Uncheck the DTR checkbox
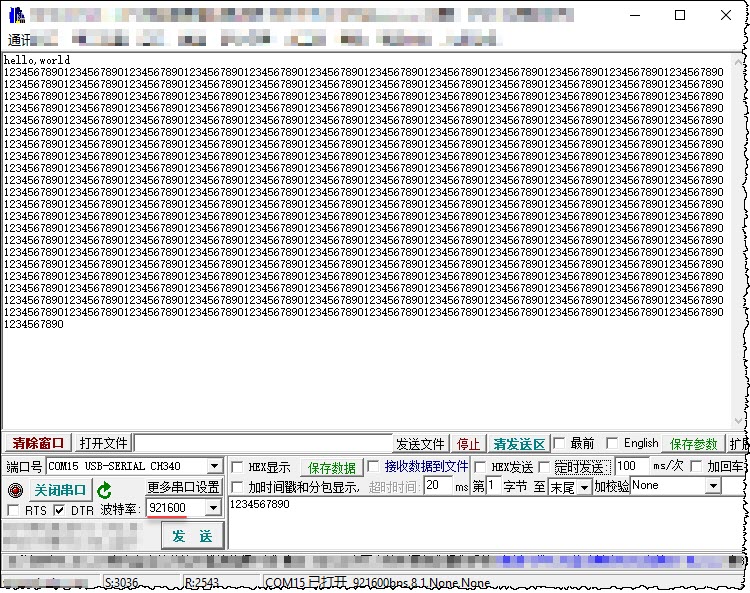 59,510
